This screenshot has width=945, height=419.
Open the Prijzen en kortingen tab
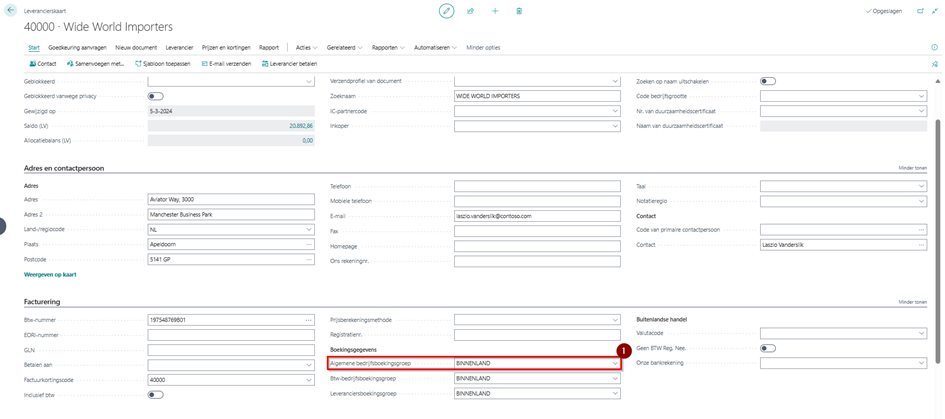pyautogui.click(x=226, y=47)
